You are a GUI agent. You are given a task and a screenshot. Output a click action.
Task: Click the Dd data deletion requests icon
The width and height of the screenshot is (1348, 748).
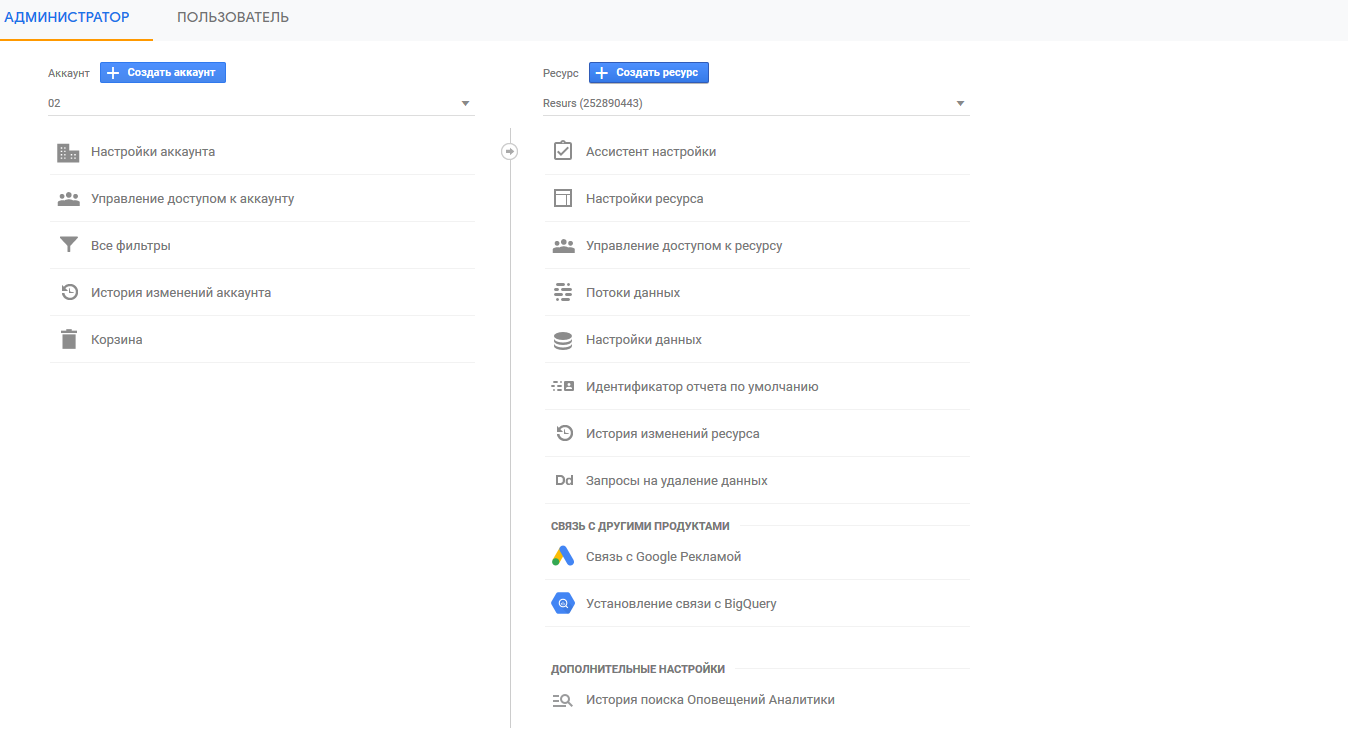[564, 481]
